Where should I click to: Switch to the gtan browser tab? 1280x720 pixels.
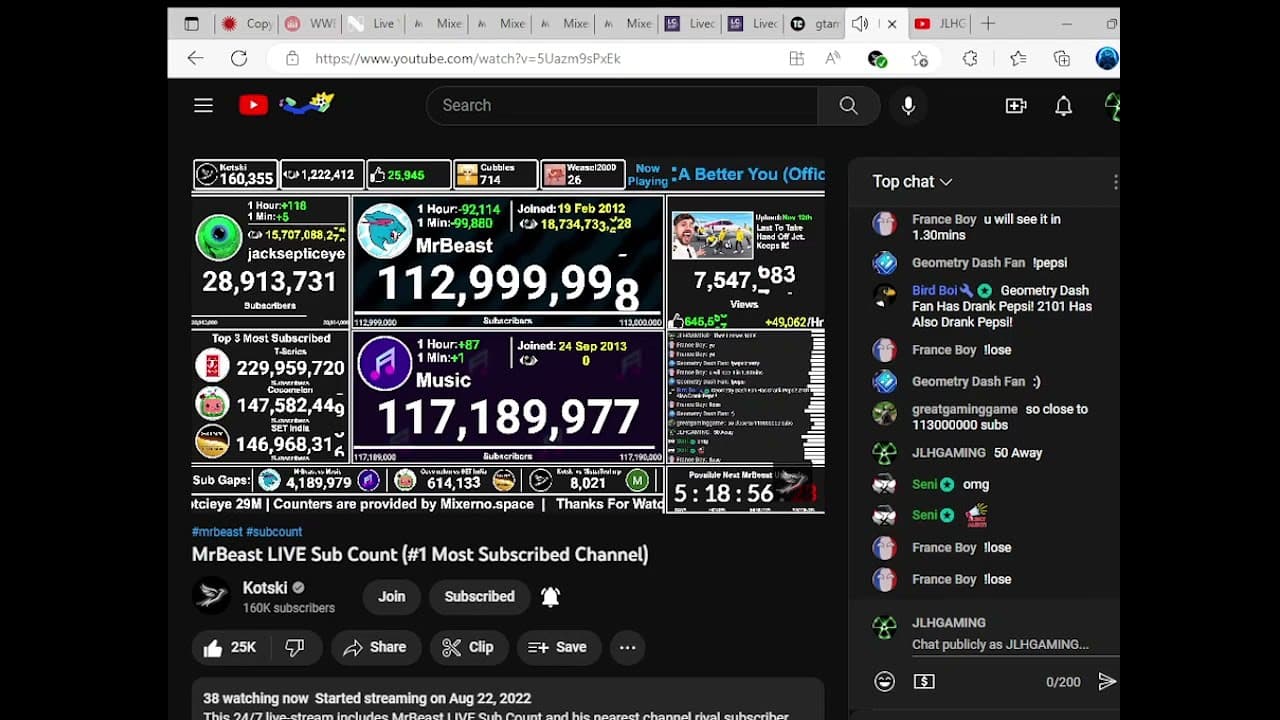pyautogui.click(x=814, y=23)
